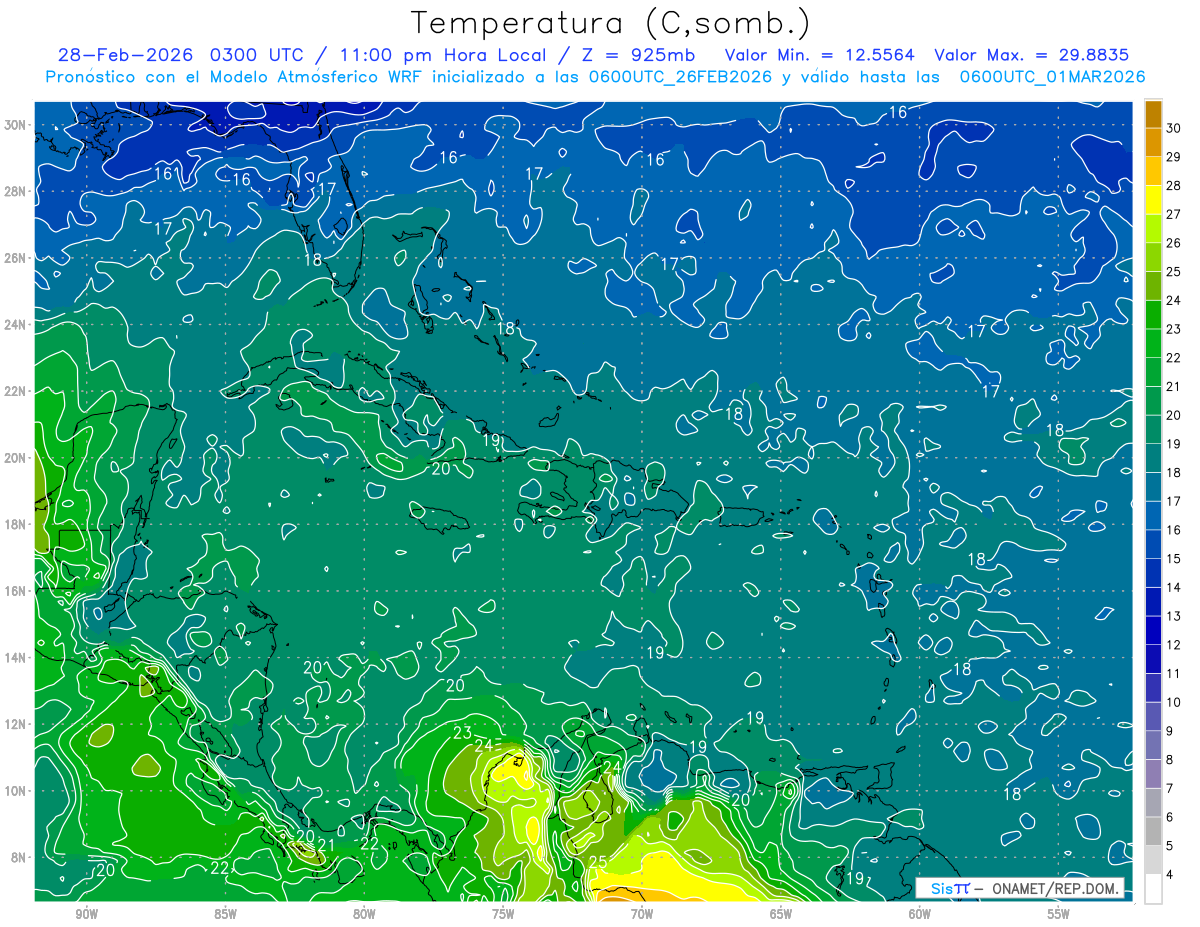Image resolution: width=1200 pixels, height=927 pixels.
Task: Click the color scale label 22
Action: [1174, 358]
